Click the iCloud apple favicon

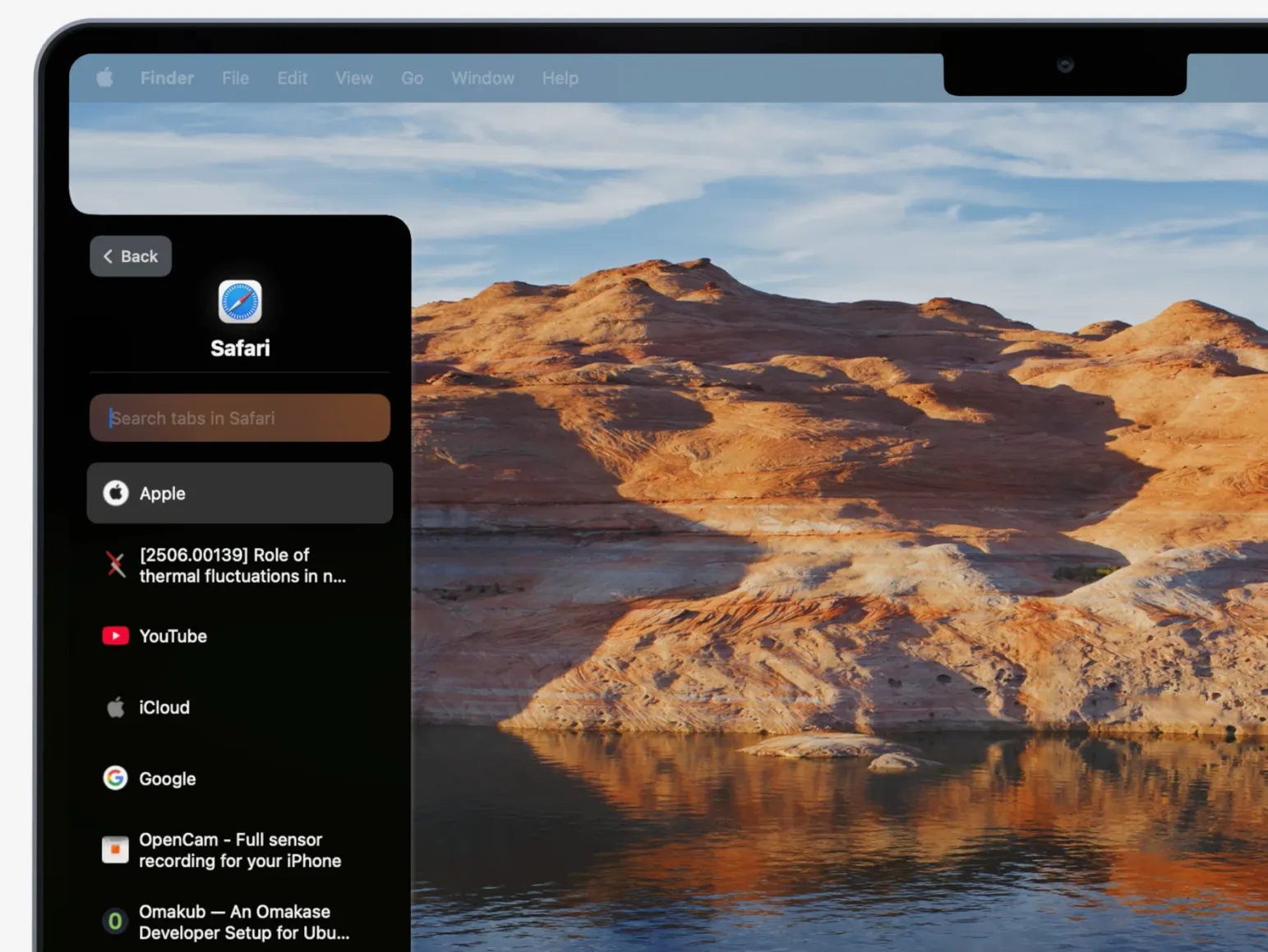(x=115, y=707)
